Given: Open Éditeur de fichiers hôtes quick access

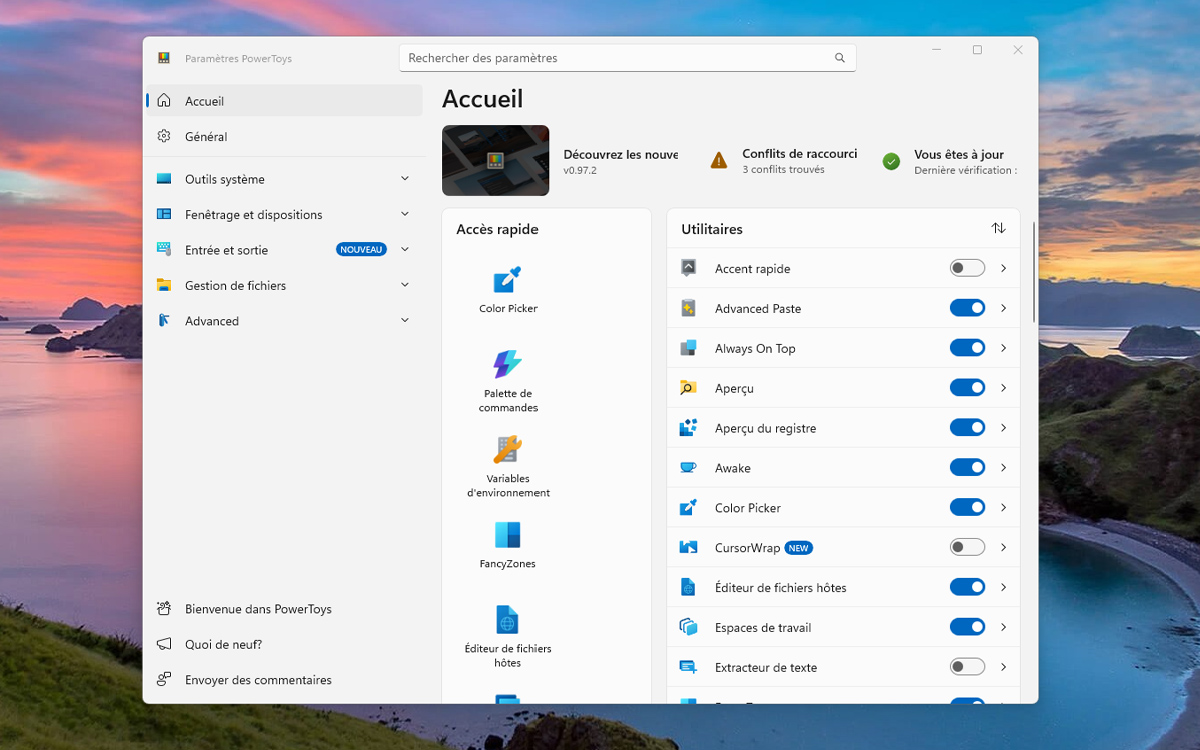Looking at the screenshot, I should click(x=508, y=620).
